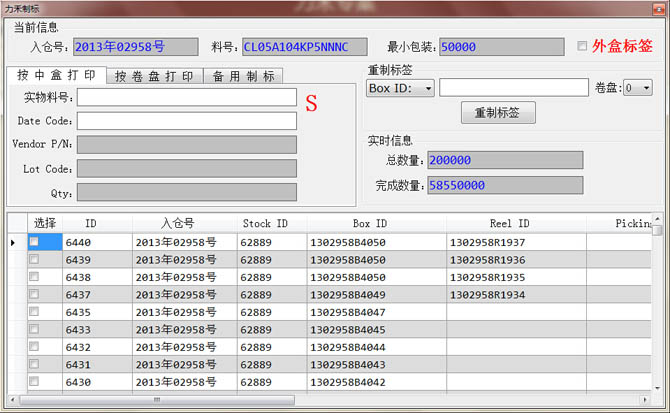Click the 最小包装 field showing 50000
The height and width of the screenshot is (413, 670).
click(x=502, y=47)
